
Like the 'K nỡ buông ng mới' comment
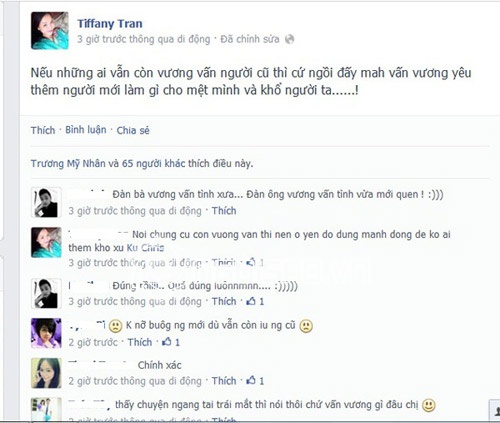(140, 342)
